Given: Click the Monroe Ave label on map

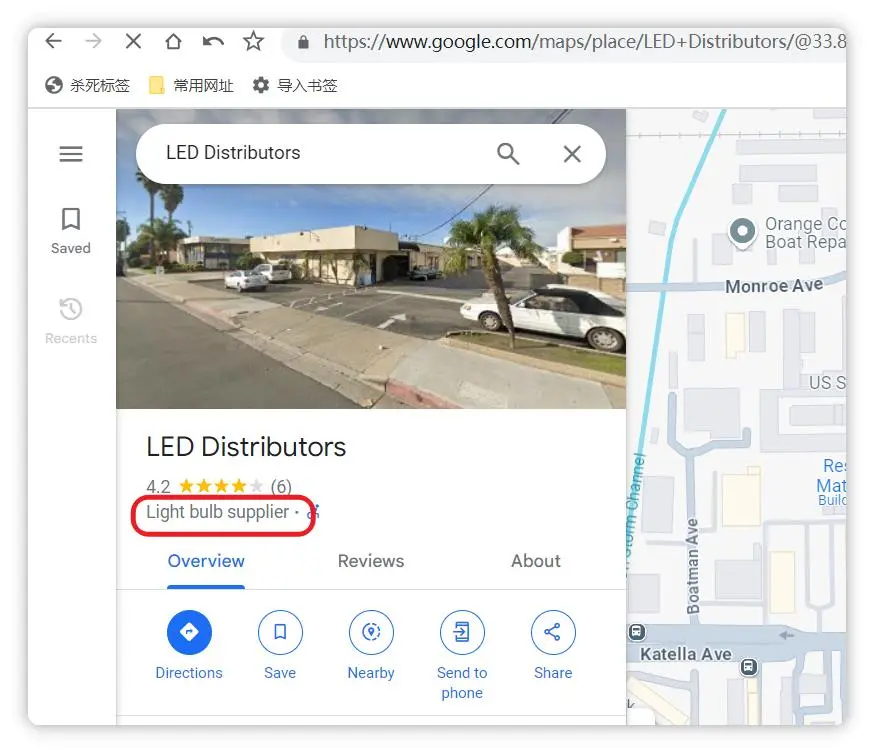Looking at the screenshot, I should click(774, 286).
